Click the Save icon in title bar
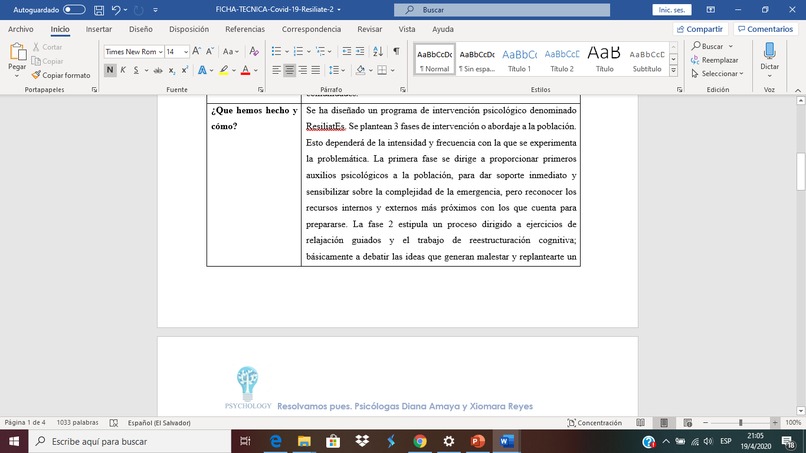806x453 pixels. point(99,10)
